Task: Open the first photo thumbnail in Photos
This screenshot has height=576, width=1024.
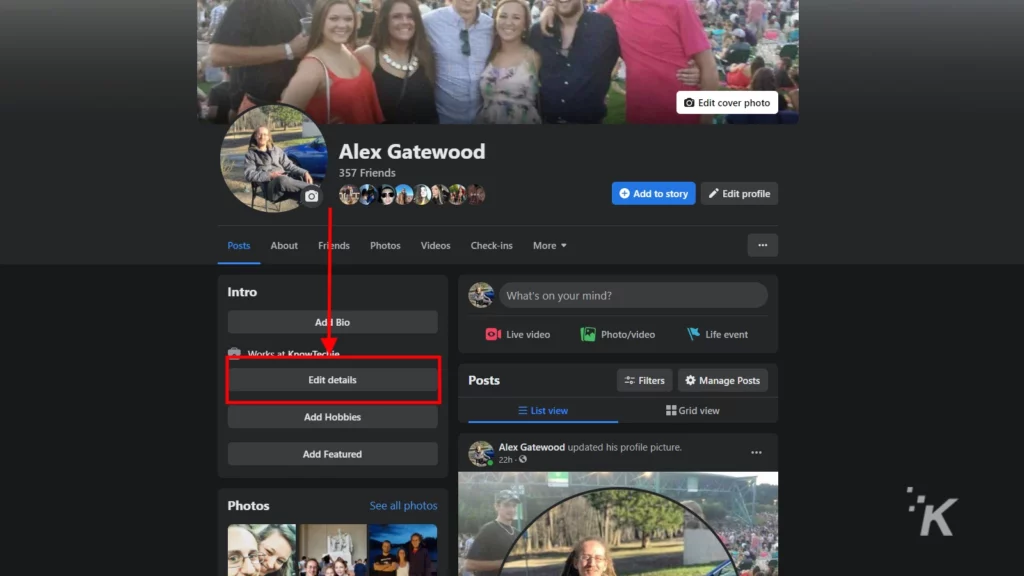Action: 261,550
